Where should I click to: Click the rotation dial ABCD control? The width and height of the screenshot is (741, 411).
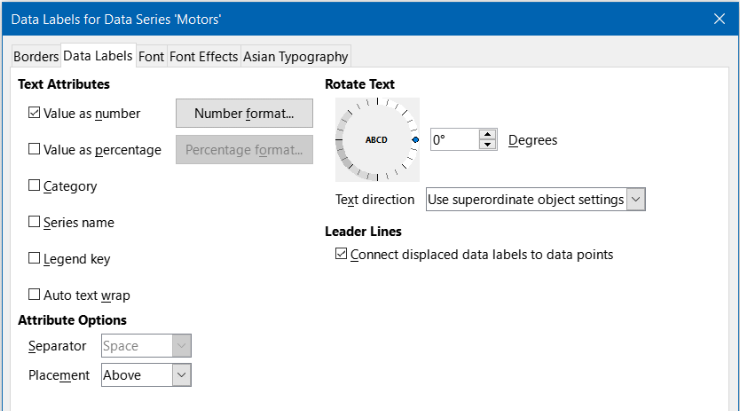click(x=377, y=140)
